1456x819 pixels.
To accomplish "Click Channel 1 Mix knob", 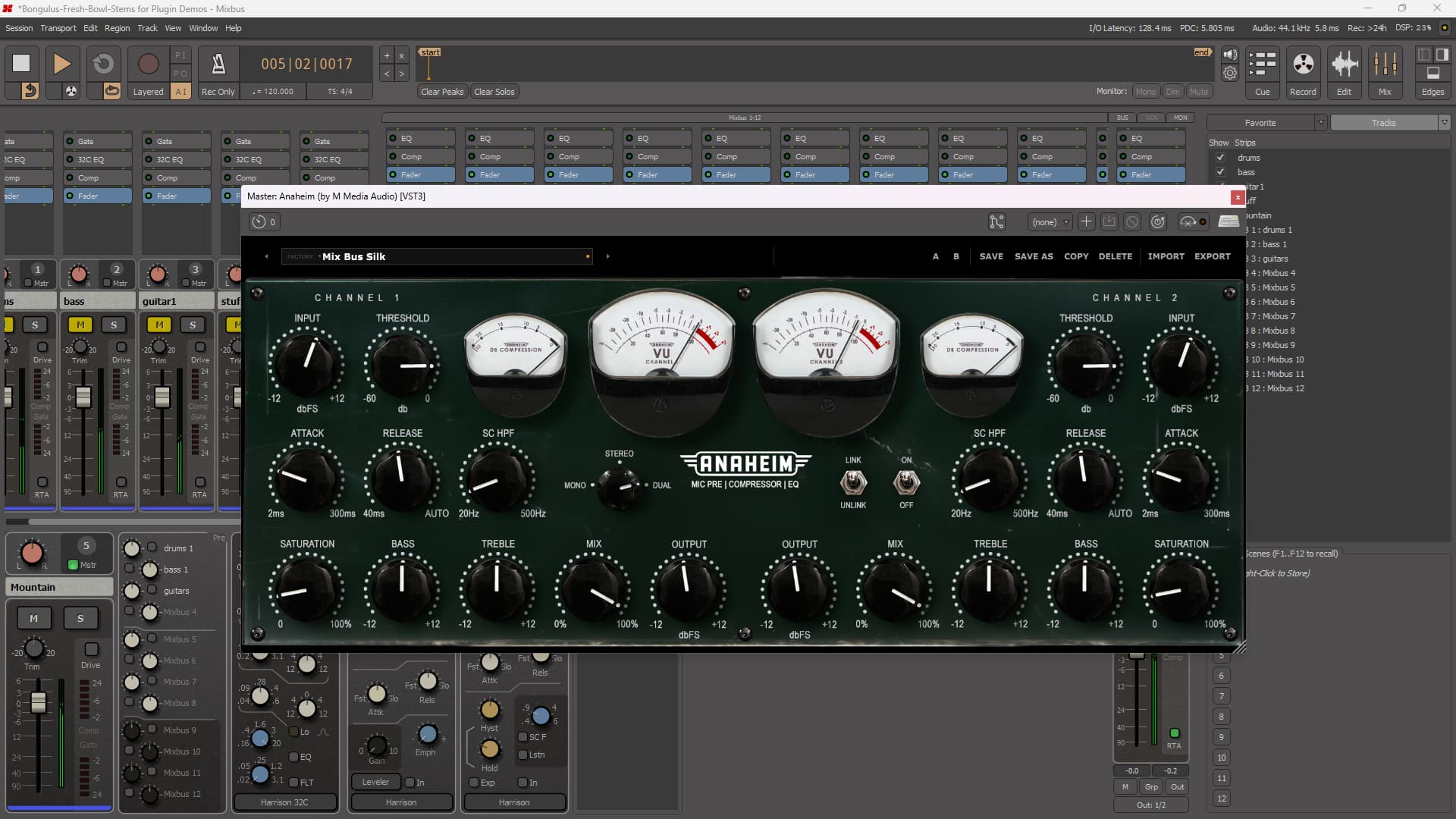I will pyautogui.click(x=593, y=589).
